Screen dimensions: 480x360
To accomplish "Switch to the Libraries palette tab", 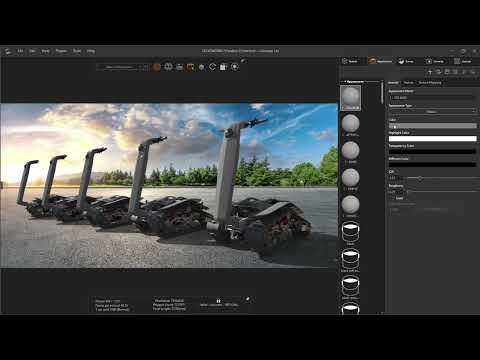I will [463, 61].
